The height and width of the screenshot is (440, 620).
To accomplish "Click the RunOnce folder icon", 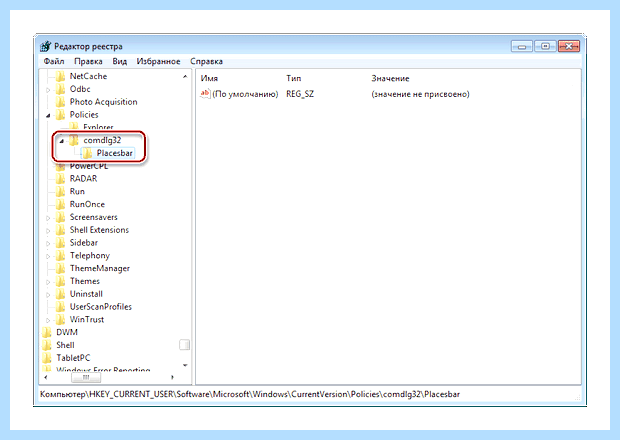I will (60, 204).
